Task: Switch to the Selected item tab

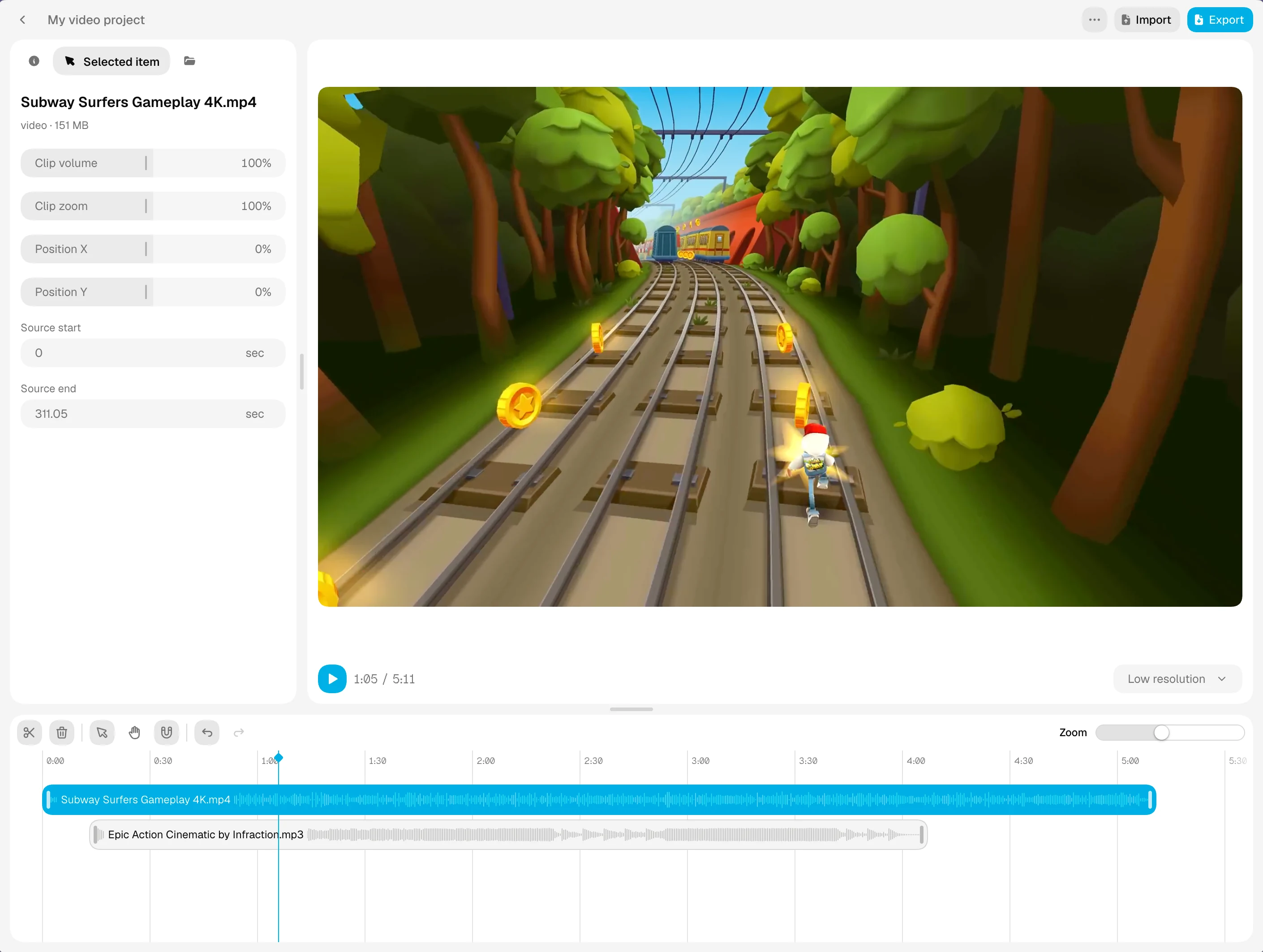Action: (x=112, y=61)
